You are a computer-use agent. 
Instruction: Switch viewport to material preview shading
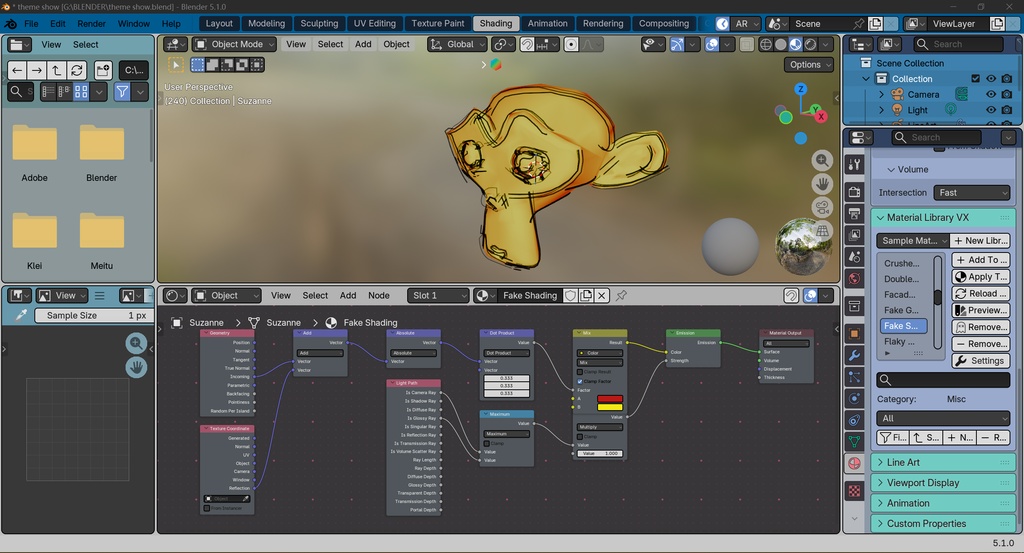795,44
